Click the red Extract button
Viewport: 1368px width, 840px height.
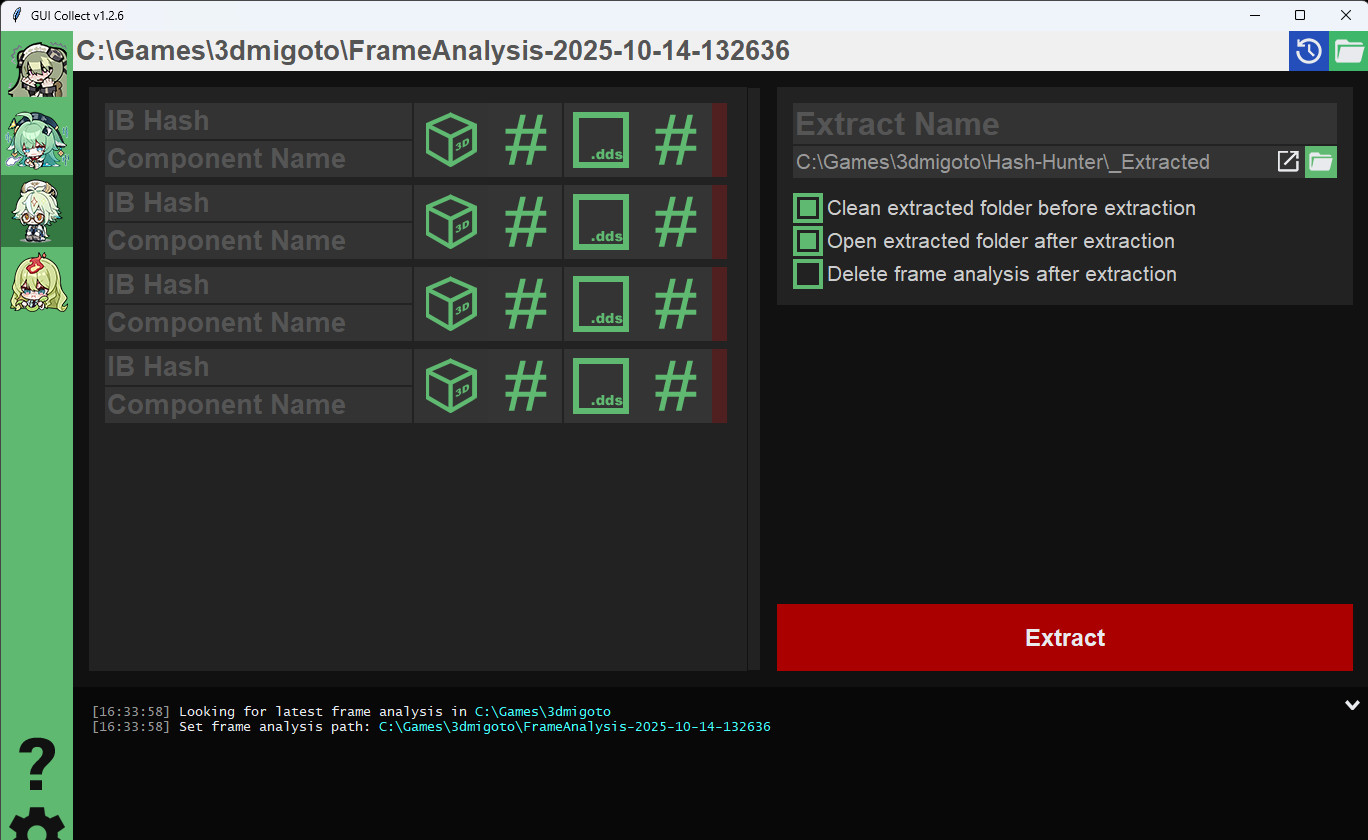tap(1065, 638)
